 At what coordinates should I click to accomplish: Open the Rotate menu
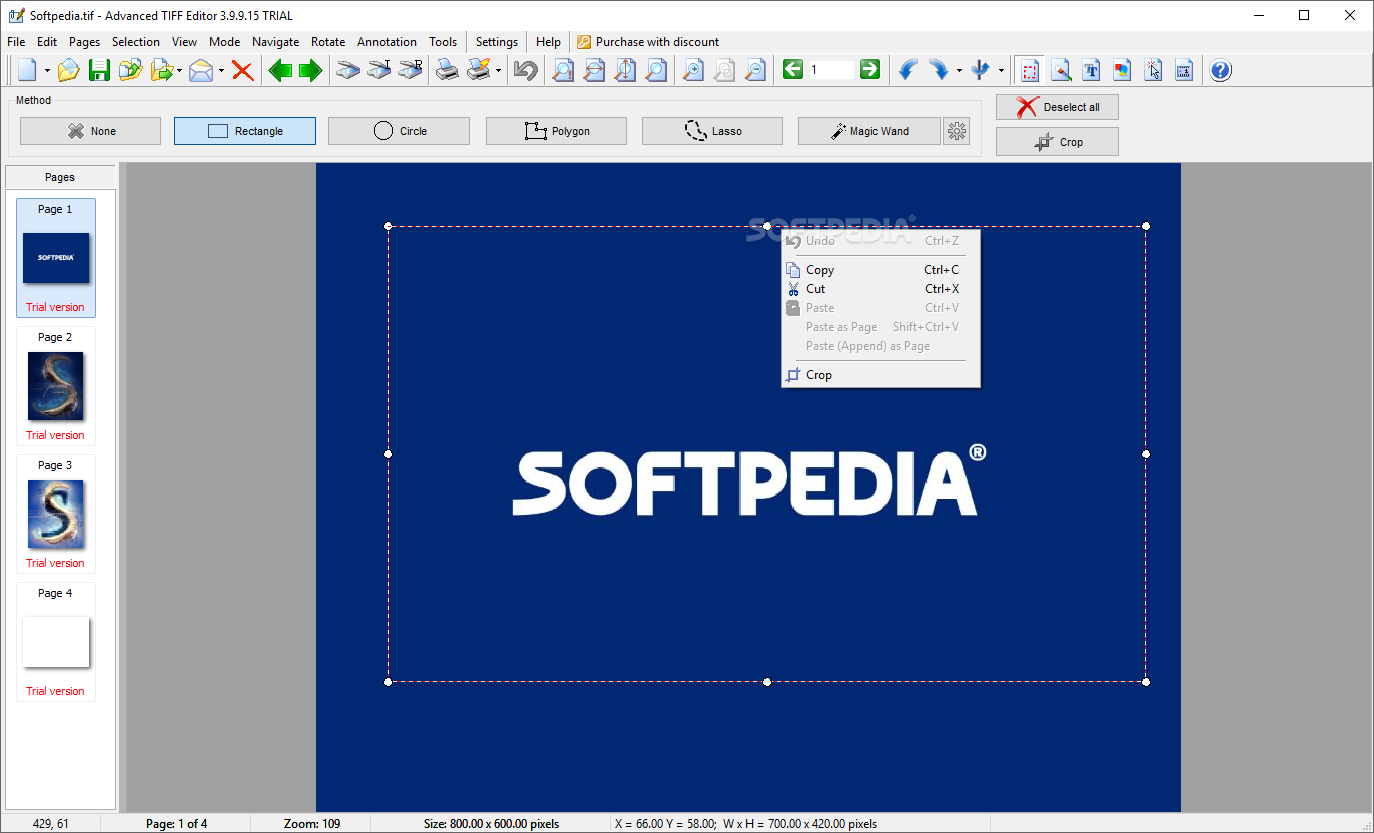pos(328,42)
